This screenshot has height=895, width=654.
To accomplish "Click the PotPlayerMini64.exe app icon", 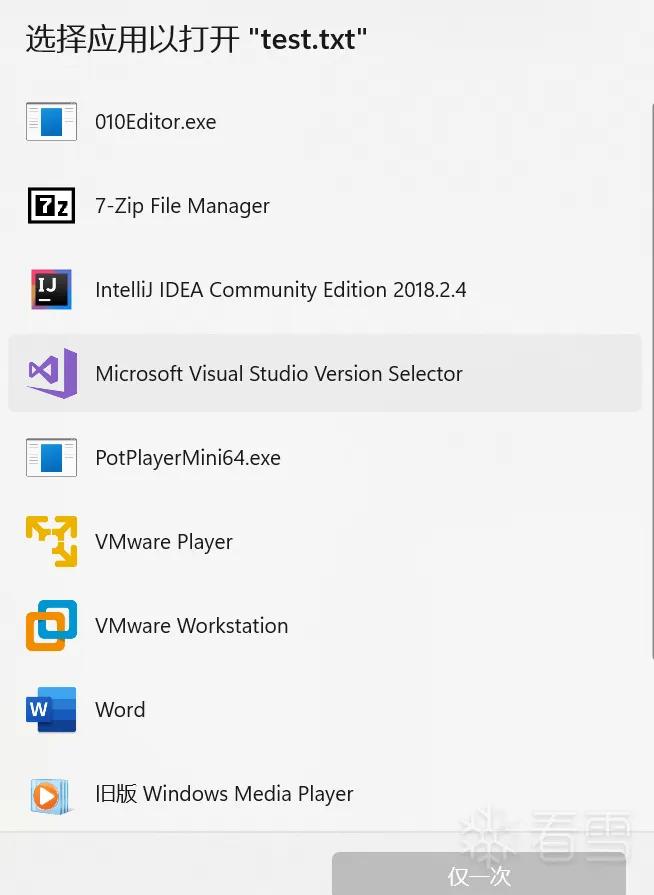I will pos(51,457).
